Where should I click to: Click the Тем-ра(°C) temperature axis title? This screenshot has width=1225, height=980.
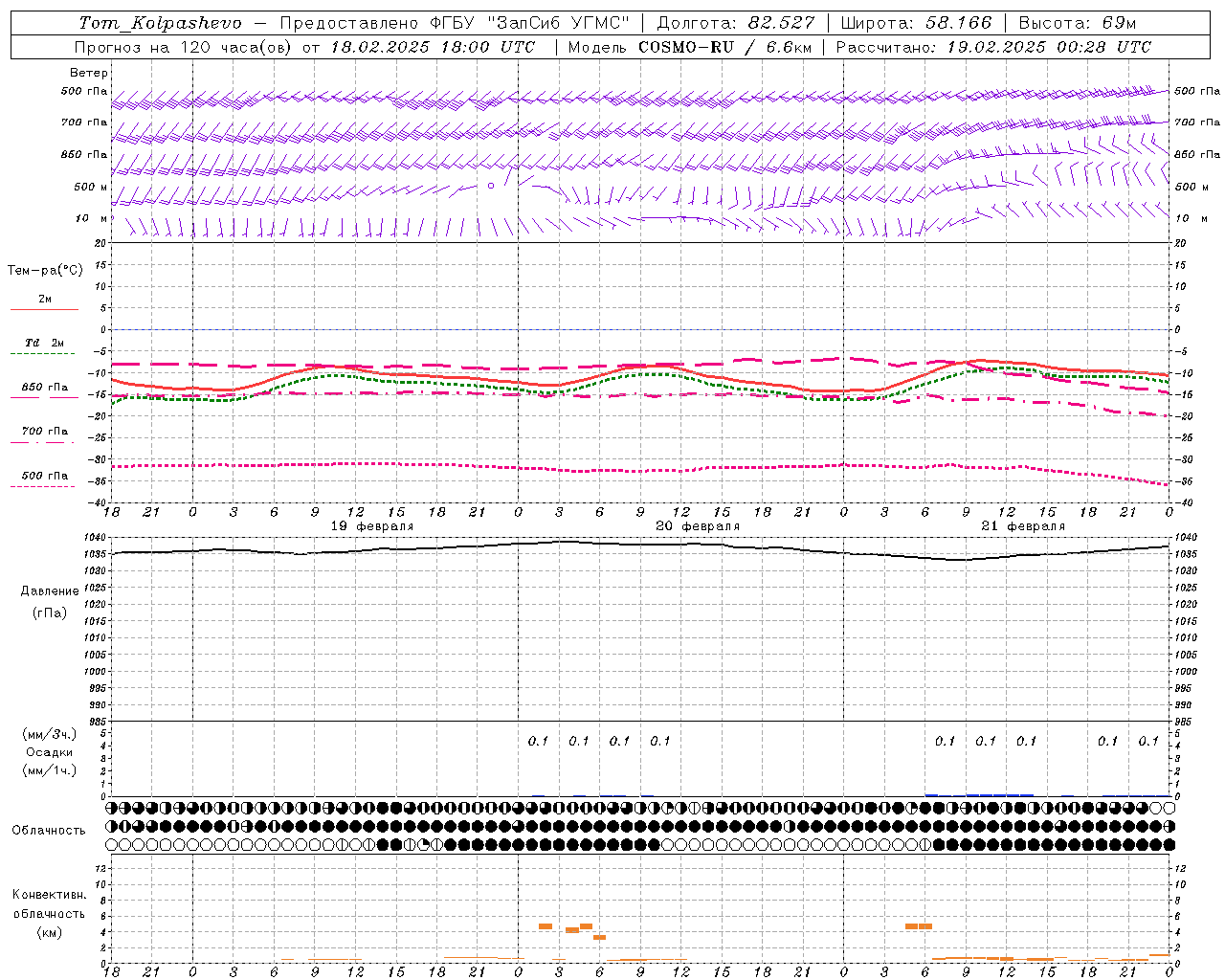coord(45,271)
